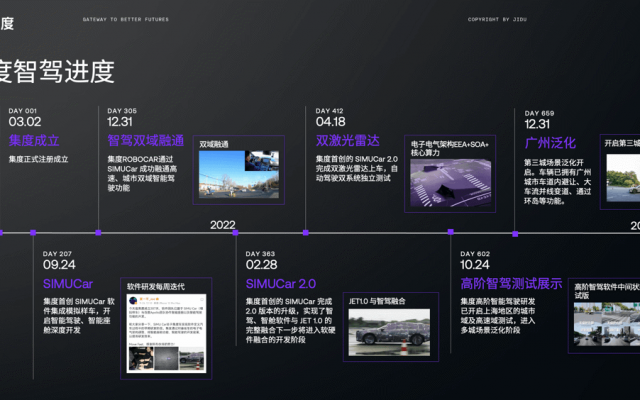Open the 电子电气架构EEA+SOA purple render image
This screenshot has width=640, height=400.
tap(451, 182)
